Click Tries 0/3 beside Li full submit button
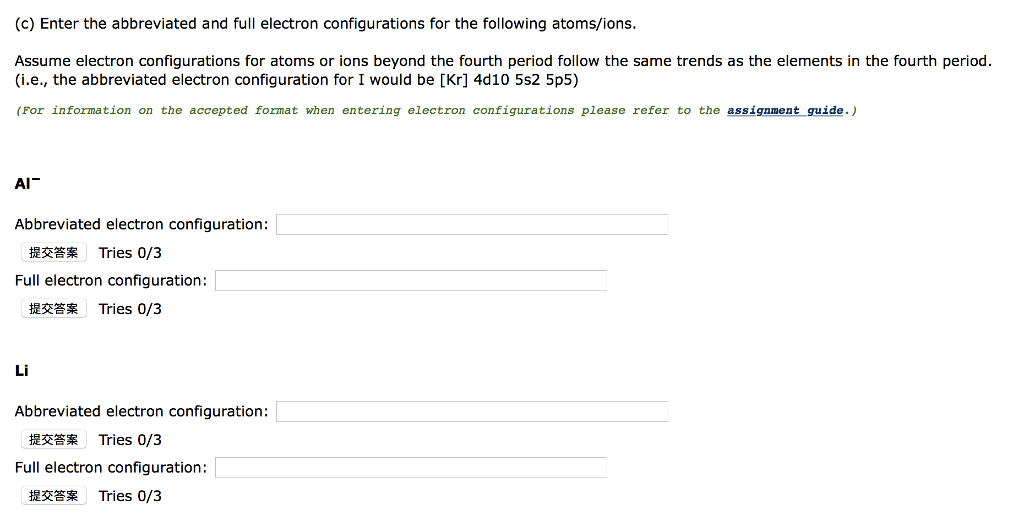This screenshot has width=1024, height=516. click(130, 496)
